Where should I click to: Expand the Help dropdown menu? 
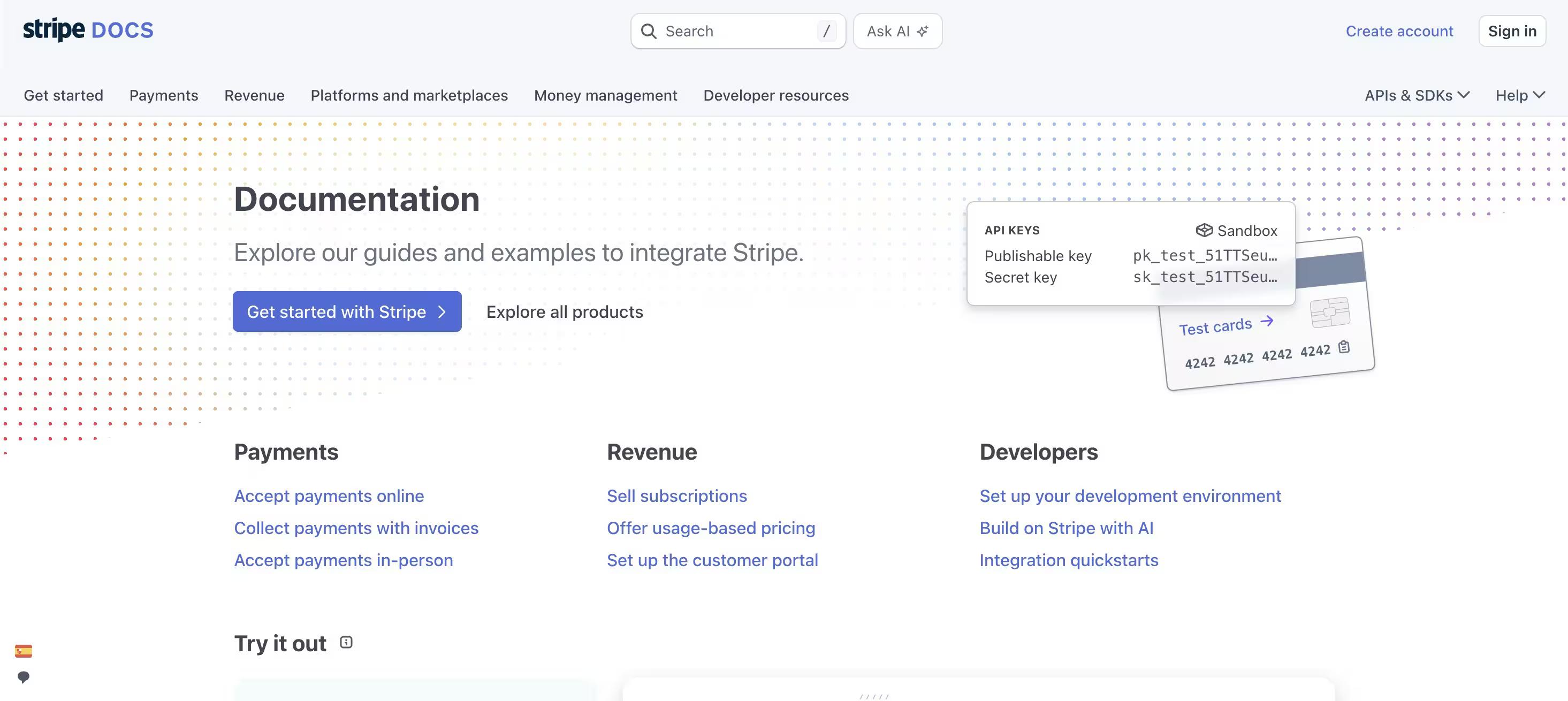(1520, 95)
